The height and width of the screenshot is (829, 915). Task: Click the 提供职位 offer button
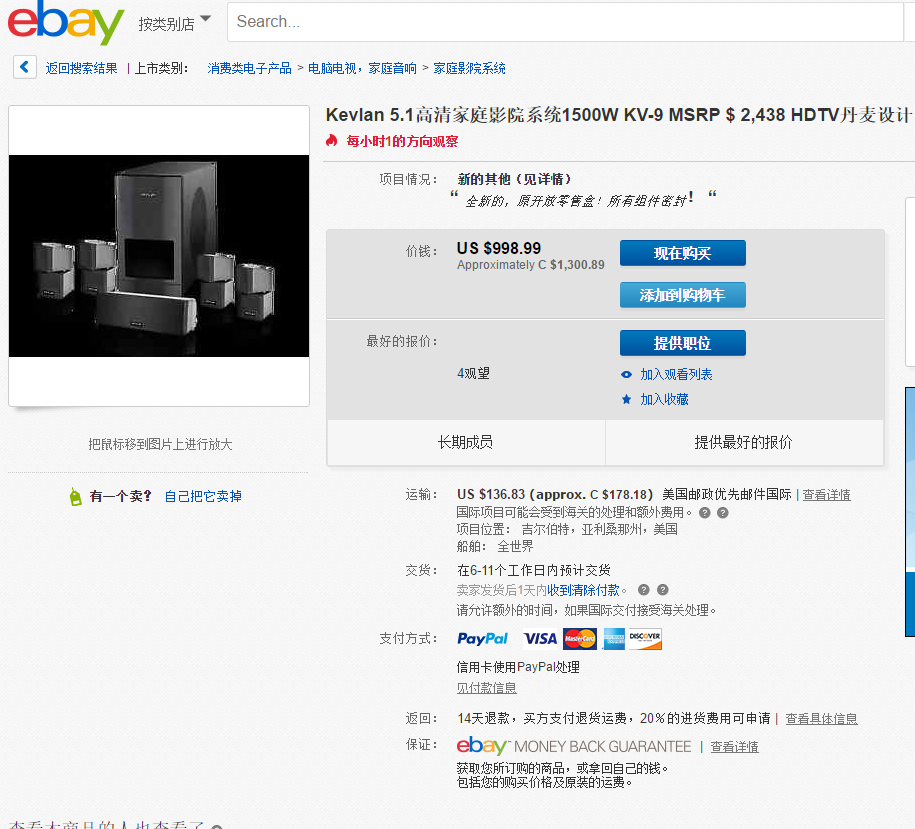click(x=683, y=343)
